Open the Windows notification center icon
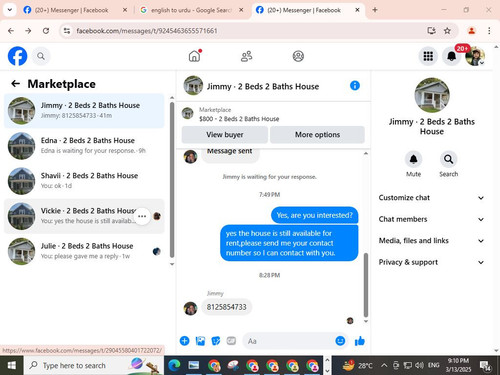 pos(485,365)
